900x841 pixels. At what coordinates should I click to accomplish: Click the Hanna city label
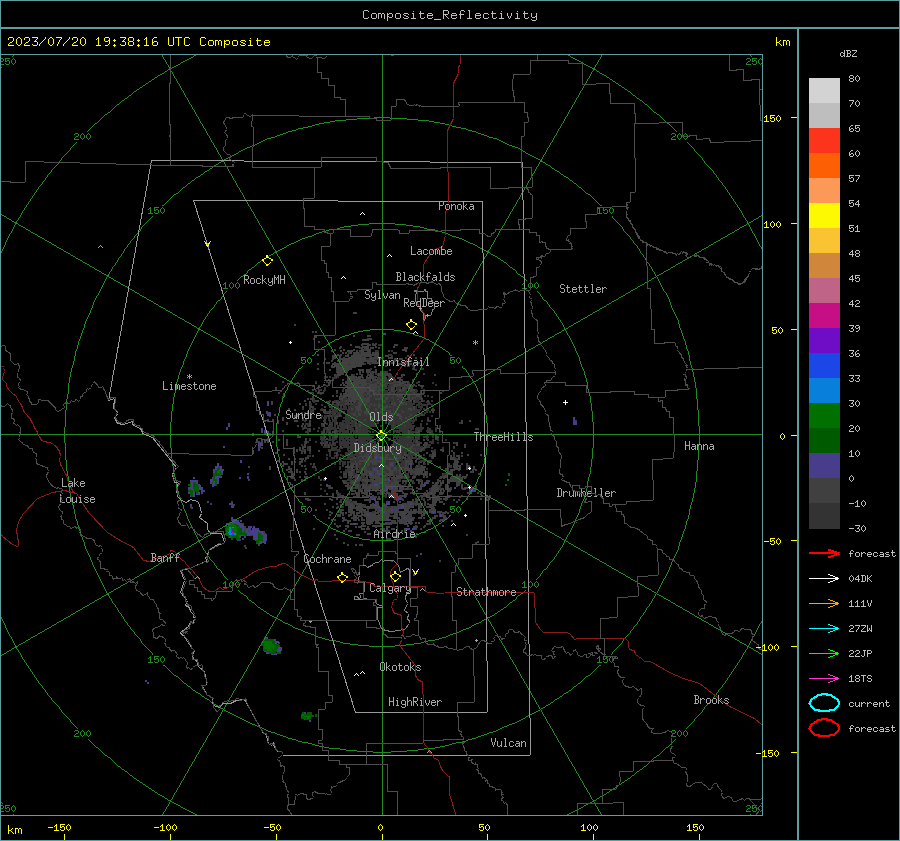(699, 446)
